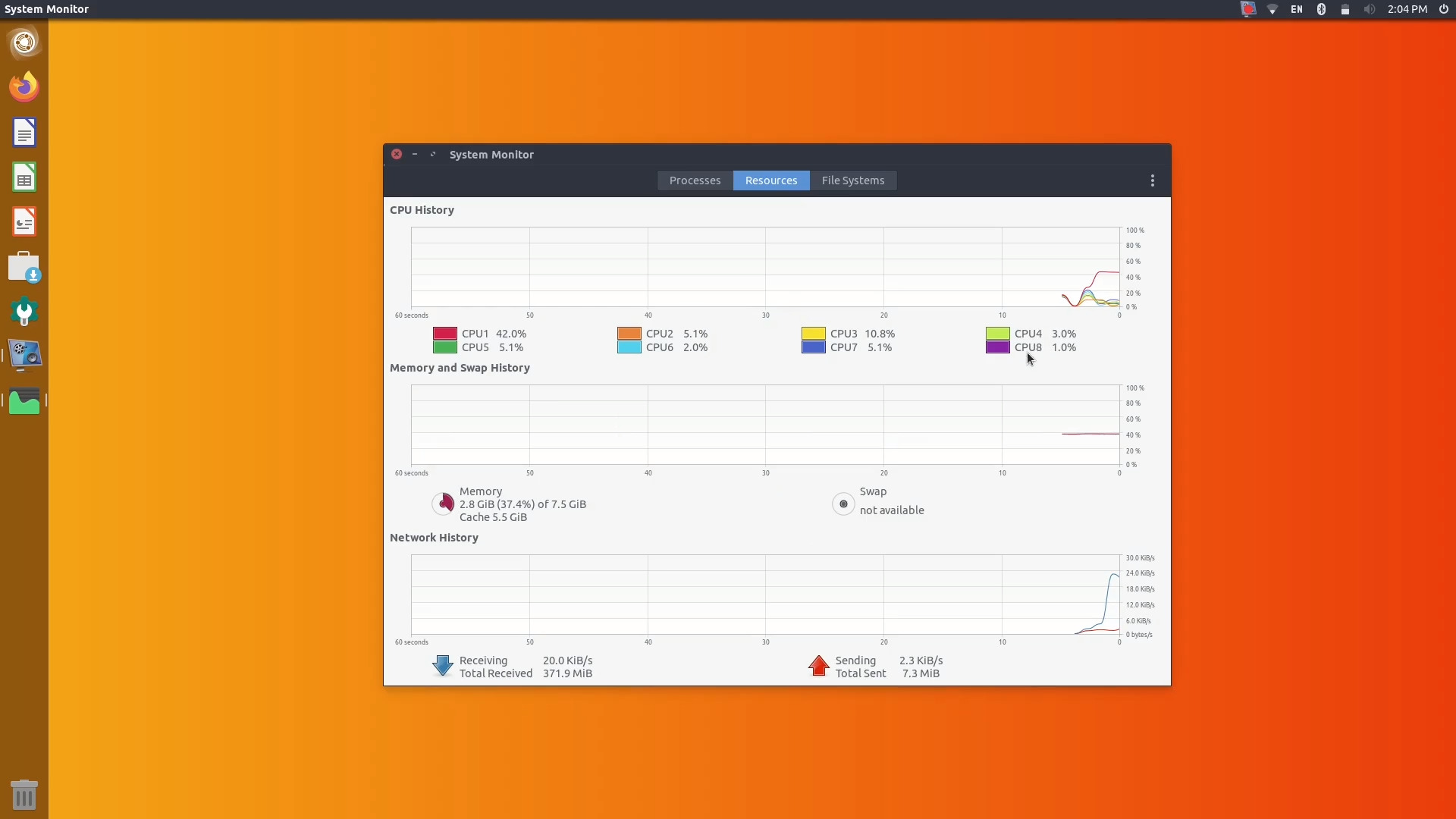Click the Receiving download arrow icon
The width and height of the screenshot is (1456, 819).
(x=442, y=666)
